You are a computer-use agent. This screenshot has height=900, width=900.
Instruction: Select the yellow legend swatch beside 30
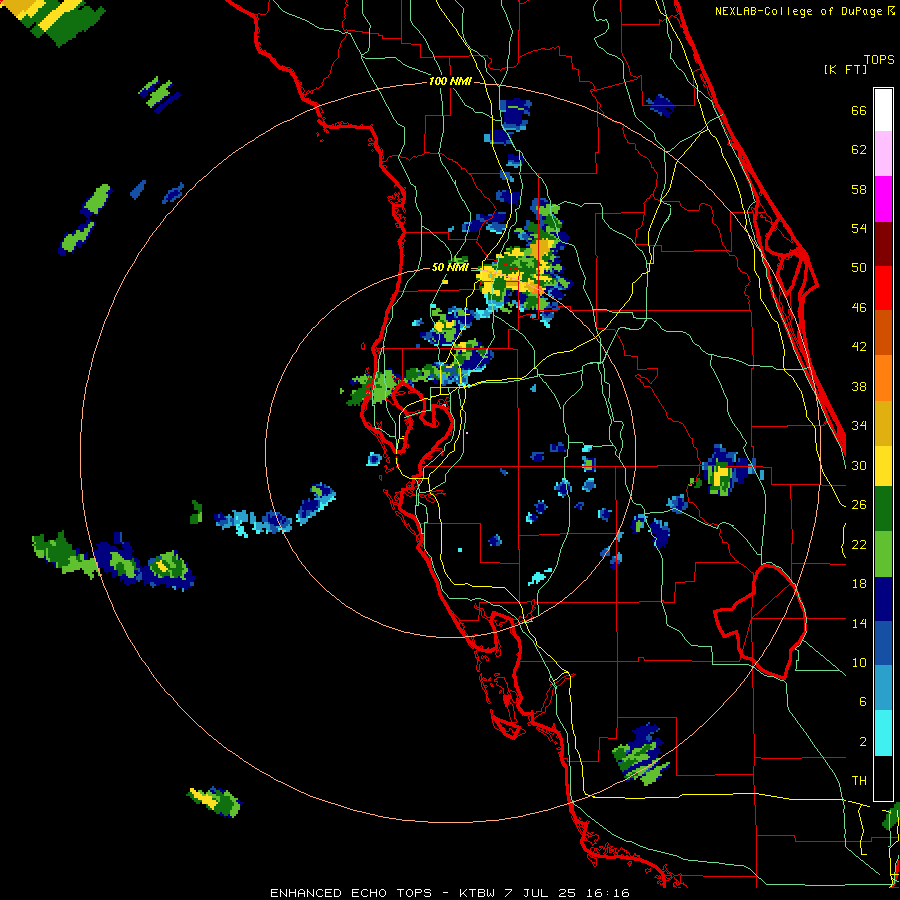coord(883,466)
